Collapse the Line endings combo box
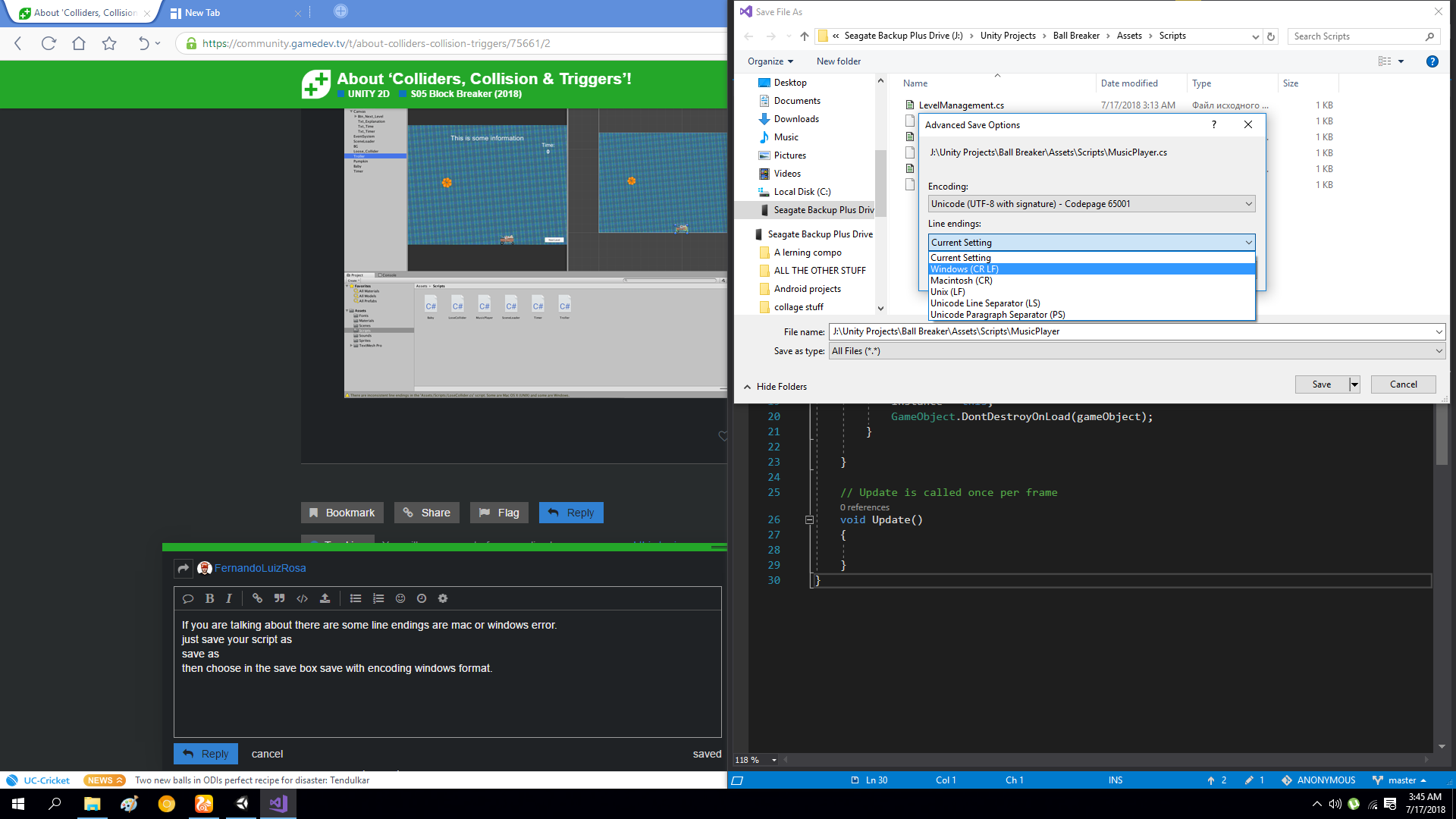 coord(1248,243)
